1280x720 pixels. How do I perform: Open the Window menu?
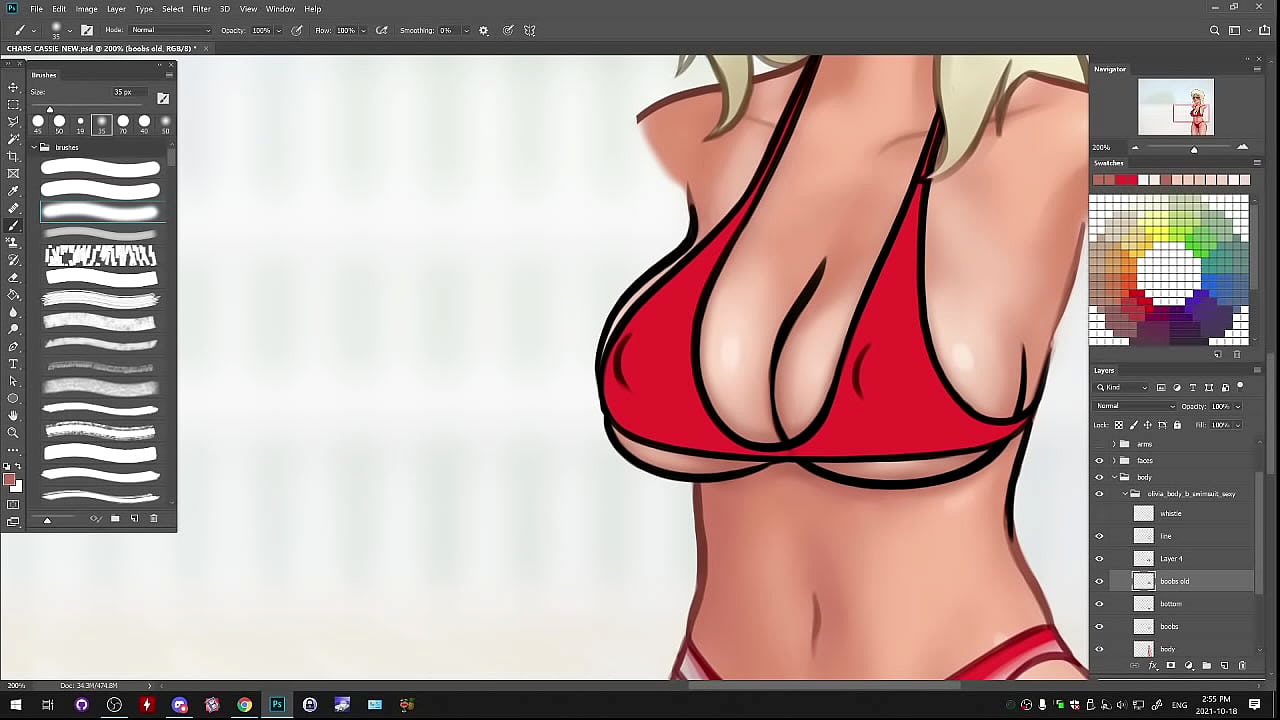tap(280, 9)
